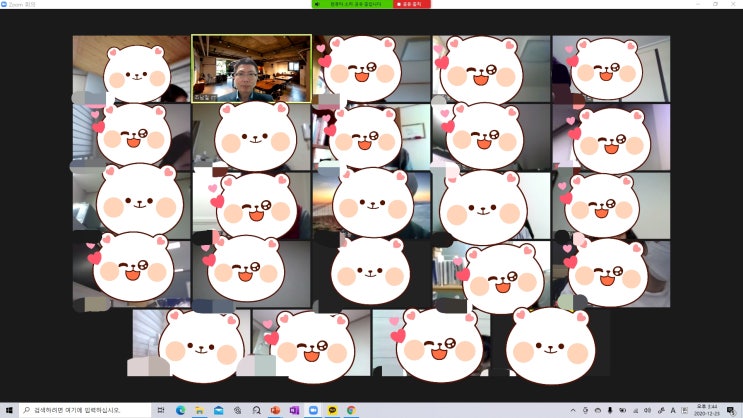Click the red stop share button
This screenshot has height=418, width=743.
click(x=411, y=4)
